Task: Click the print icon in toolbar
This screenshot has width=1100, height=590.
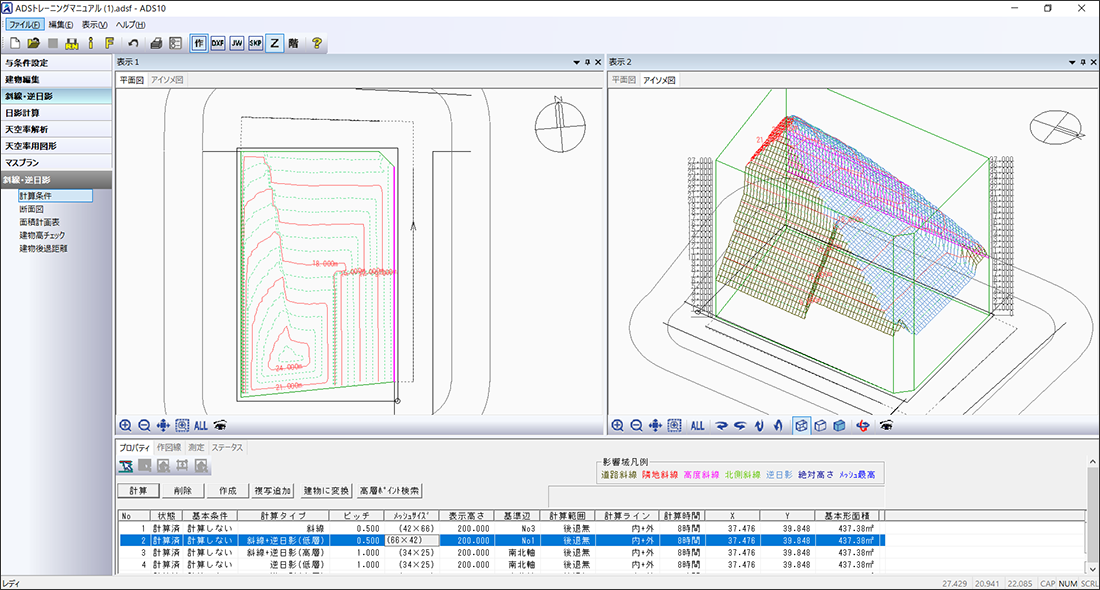Action: tap(156, 43)
